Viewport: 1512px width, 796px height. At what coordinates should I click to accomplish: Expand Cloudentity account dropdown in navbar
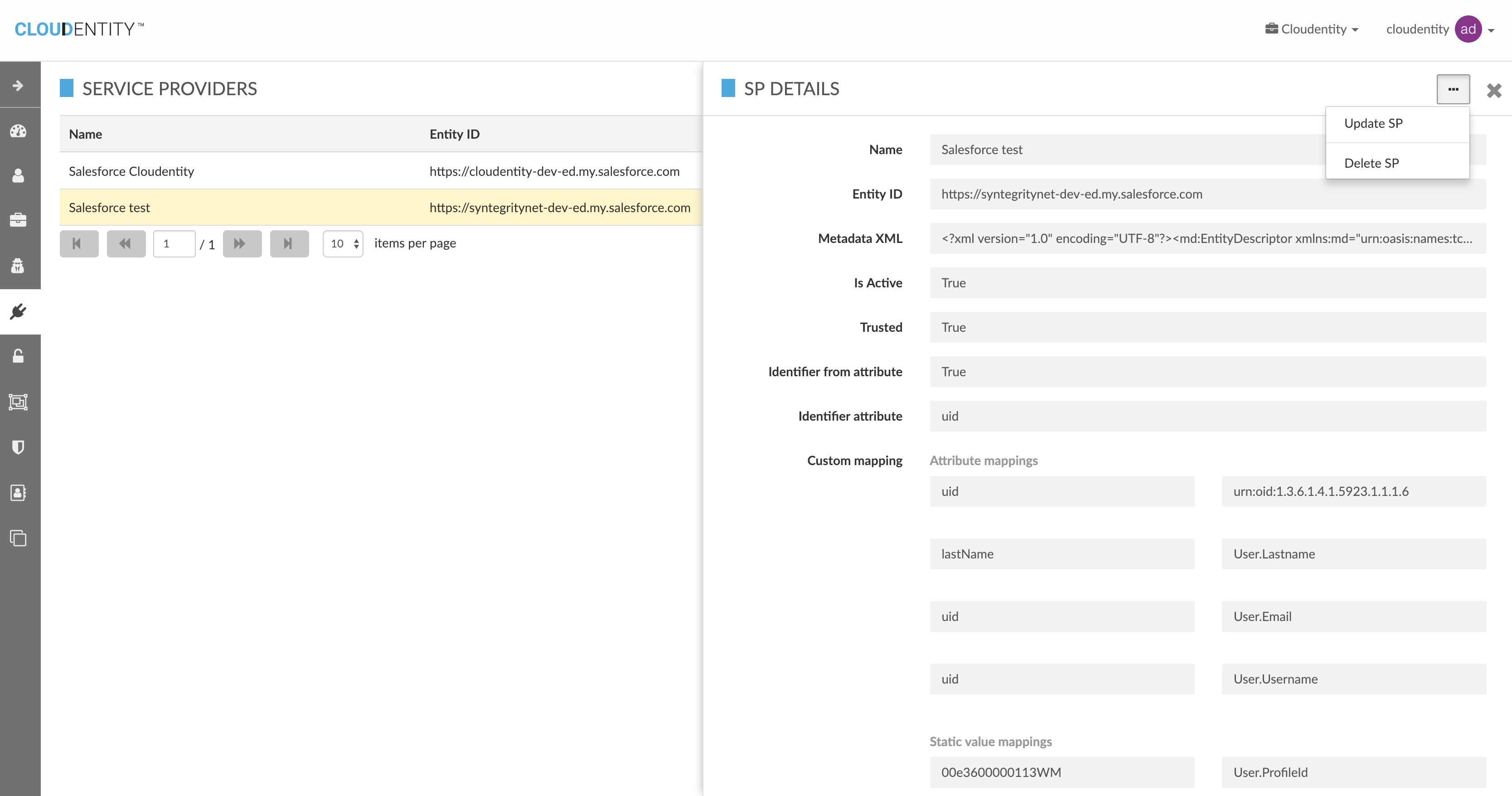tap(1440, 29)
